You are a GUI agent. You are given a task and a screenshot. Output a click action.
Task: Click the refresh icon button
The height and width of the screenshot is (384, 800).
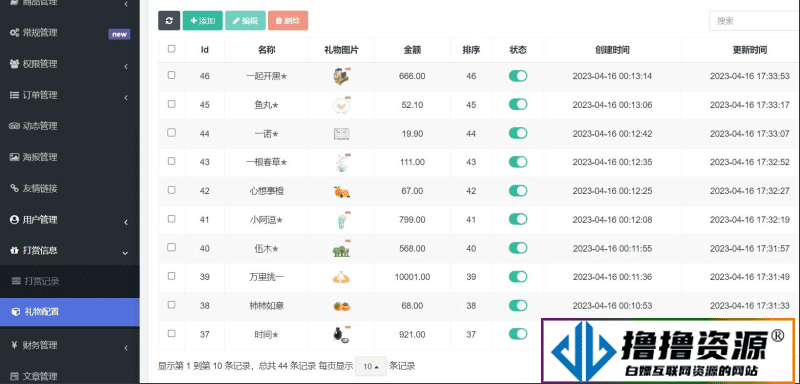pos(169,21)
